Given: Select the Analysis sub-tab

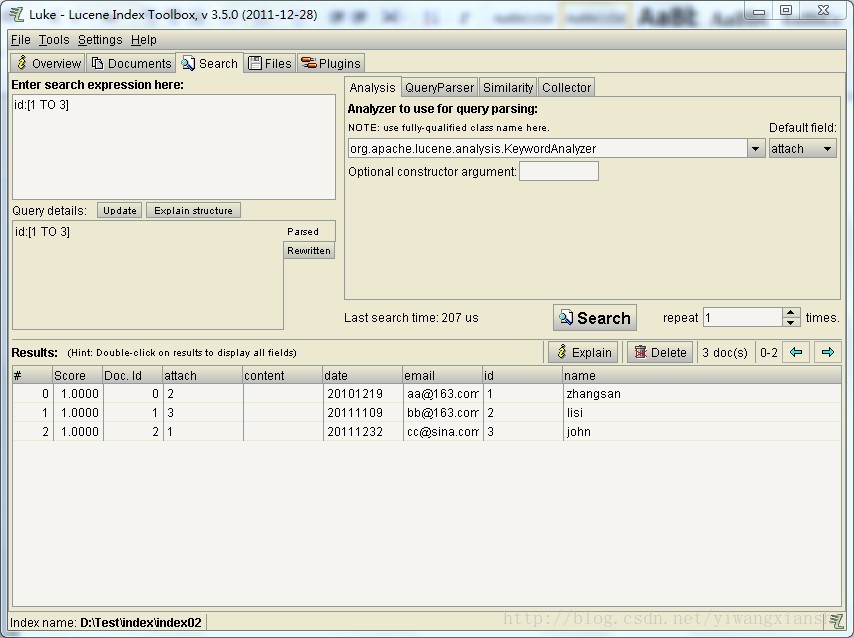Looking at the screenshot, I should coord(373,87).
